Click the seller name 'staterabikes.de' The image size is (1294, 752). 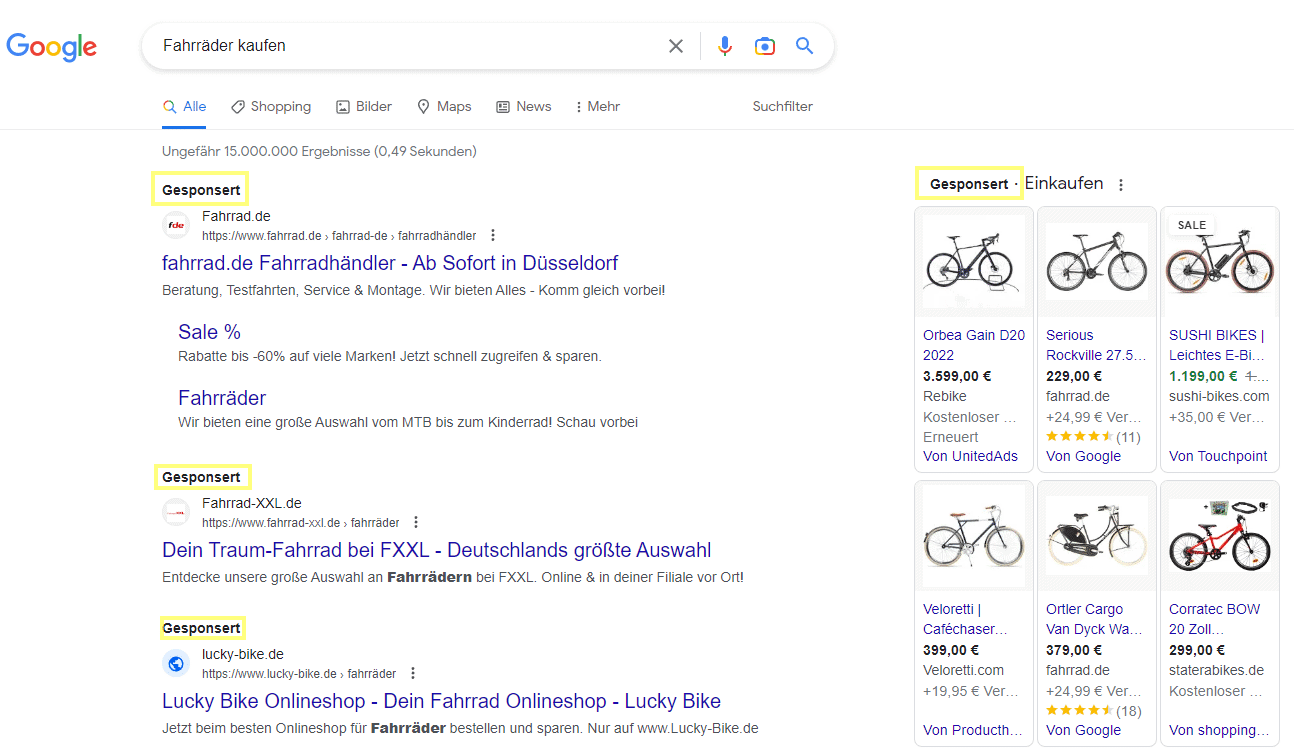1216,670
